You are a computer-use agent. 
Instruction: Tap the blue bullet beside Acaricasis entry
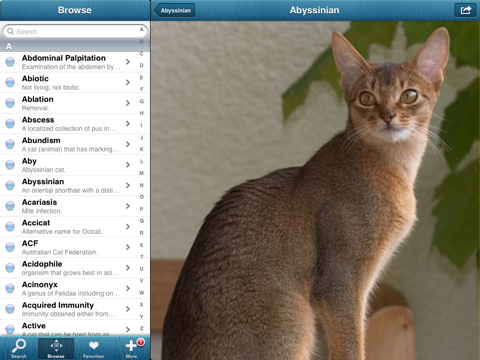[x=10, y=206]
